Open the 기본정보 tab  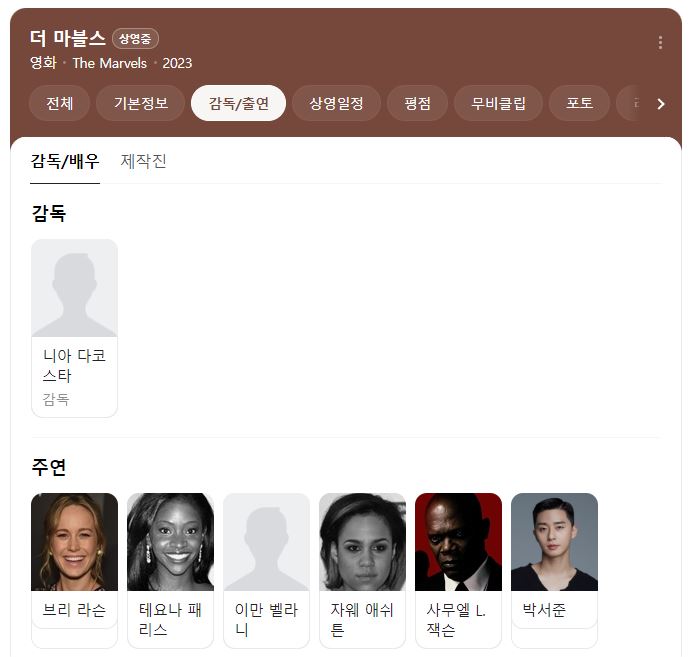pyautogui.click(x=140, y=103)
